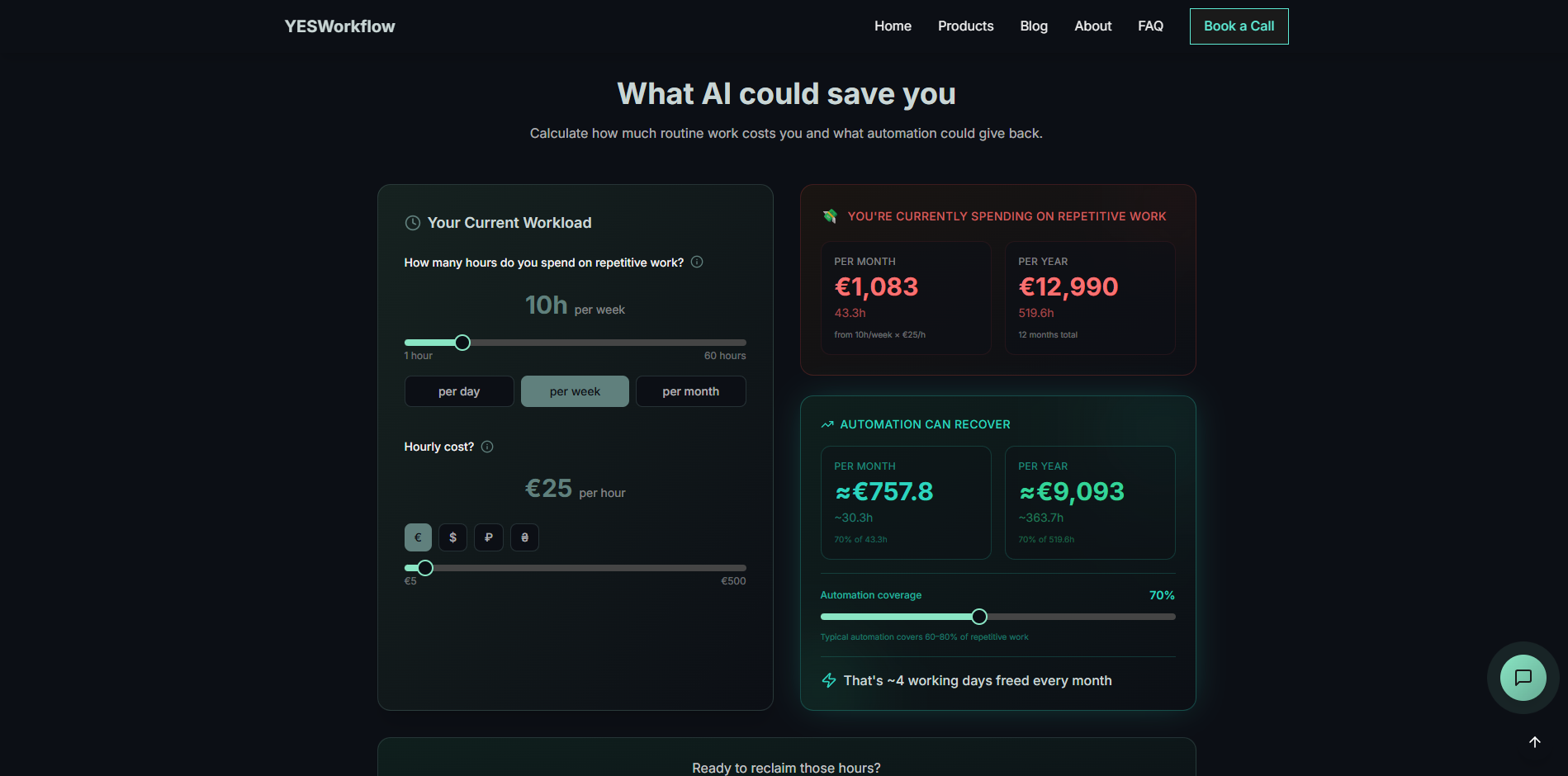Adjust the automation coverage slider
The height and width of the screenshot is (776, 1568).
coord(978,616)
